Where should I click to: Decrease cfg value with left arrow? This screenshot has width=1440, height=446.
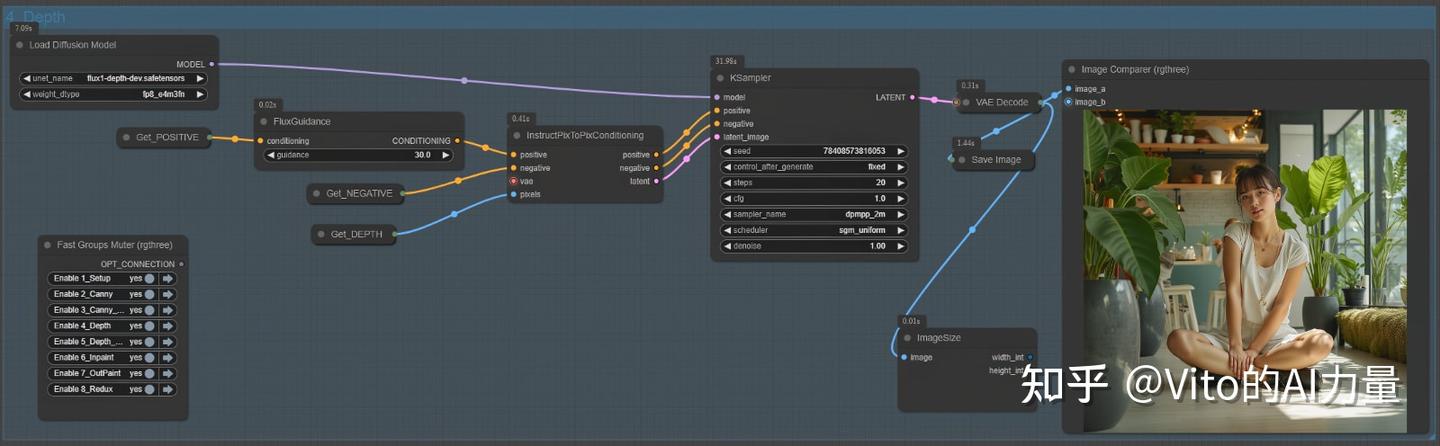(727, 199)
